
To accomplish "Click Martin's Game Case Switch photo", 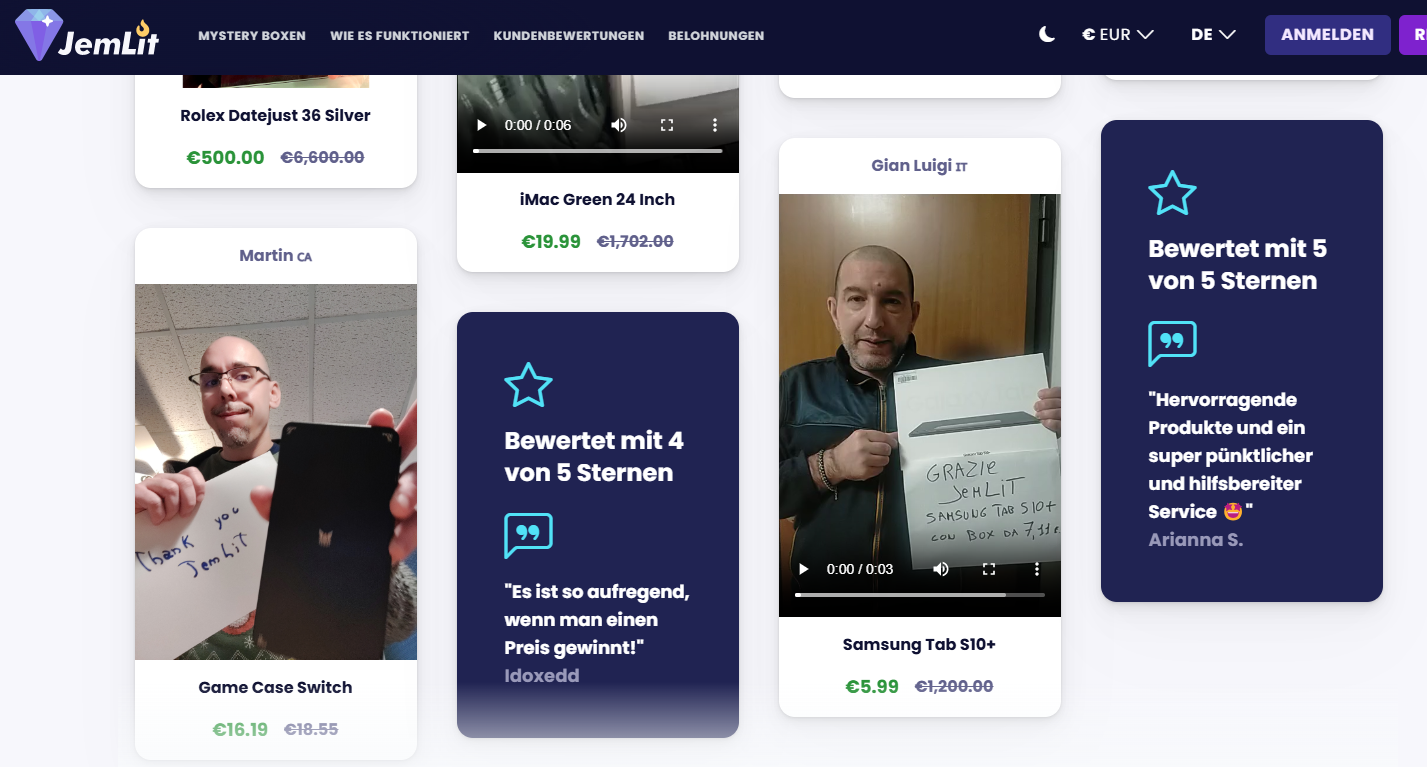I will (x=276, y=472).
